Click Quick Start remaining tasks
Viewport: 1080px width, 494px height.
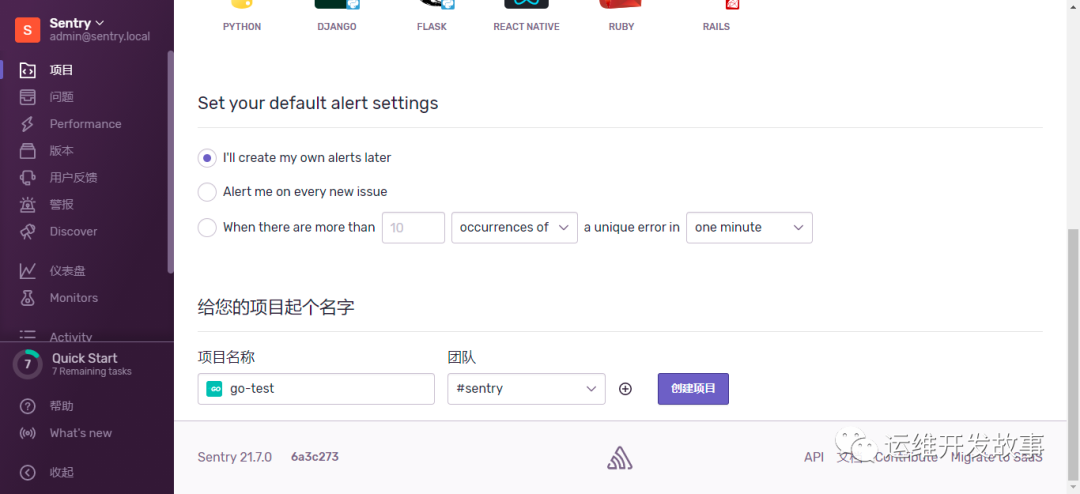click(x=92, y=371)
